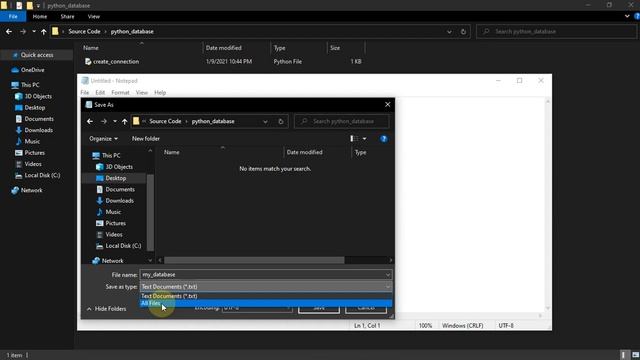Select 3D Objects in Save As tree
This screenshot has height=360, width=640.
pos(114,167)
